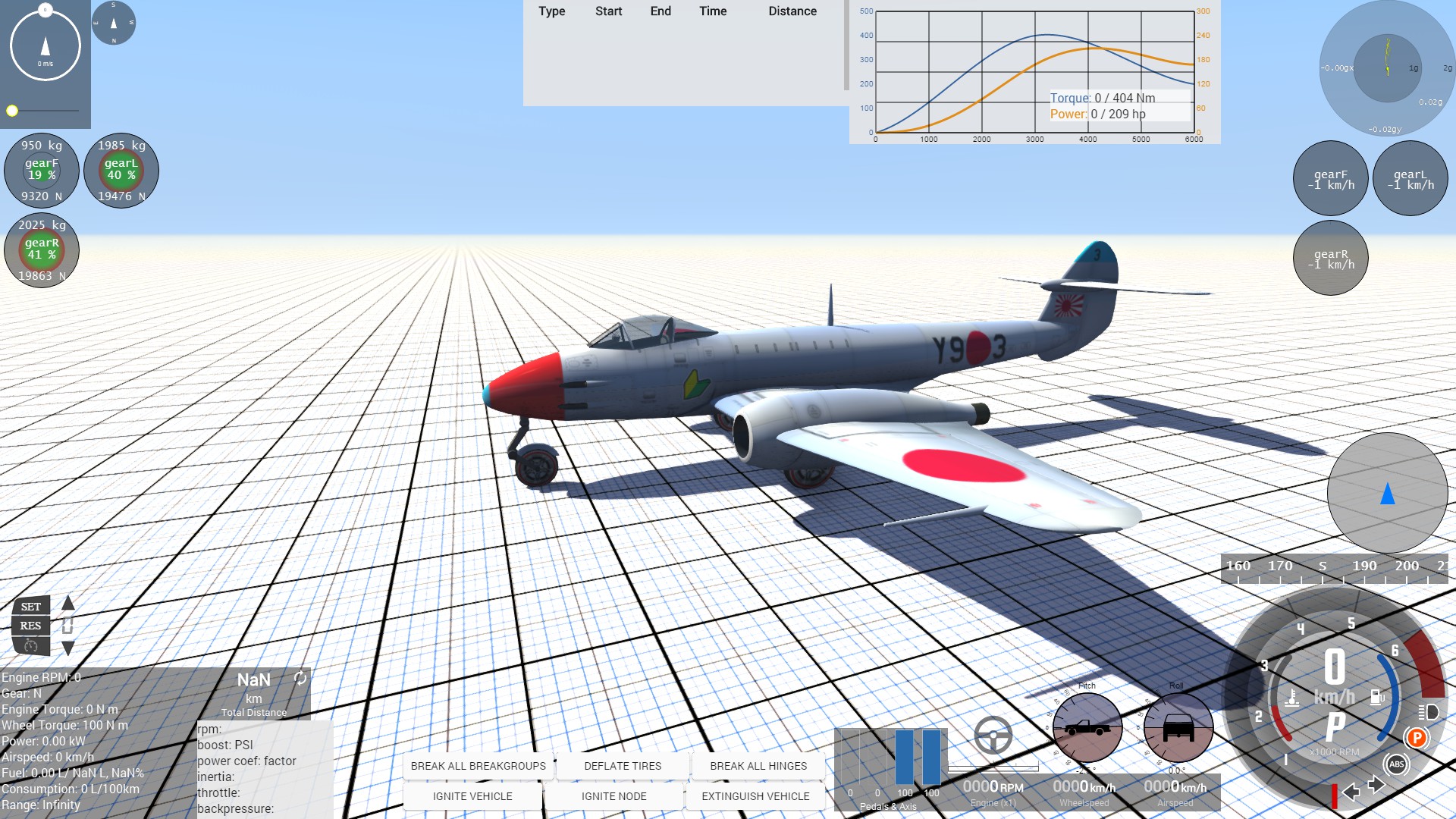Viewport: 1456px width, 819px height.
Task: Click the 'power coef: factor' line
Action: point(246,761)
